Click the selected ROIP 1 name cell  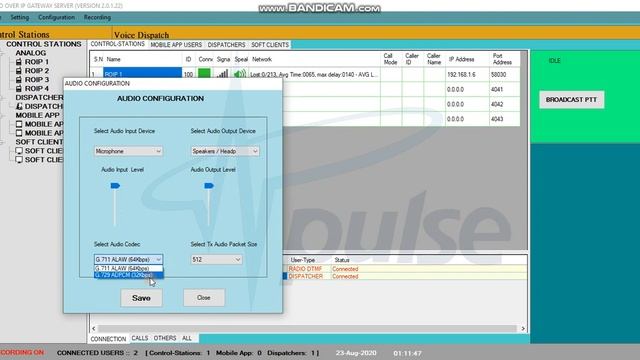pos(142,74)
